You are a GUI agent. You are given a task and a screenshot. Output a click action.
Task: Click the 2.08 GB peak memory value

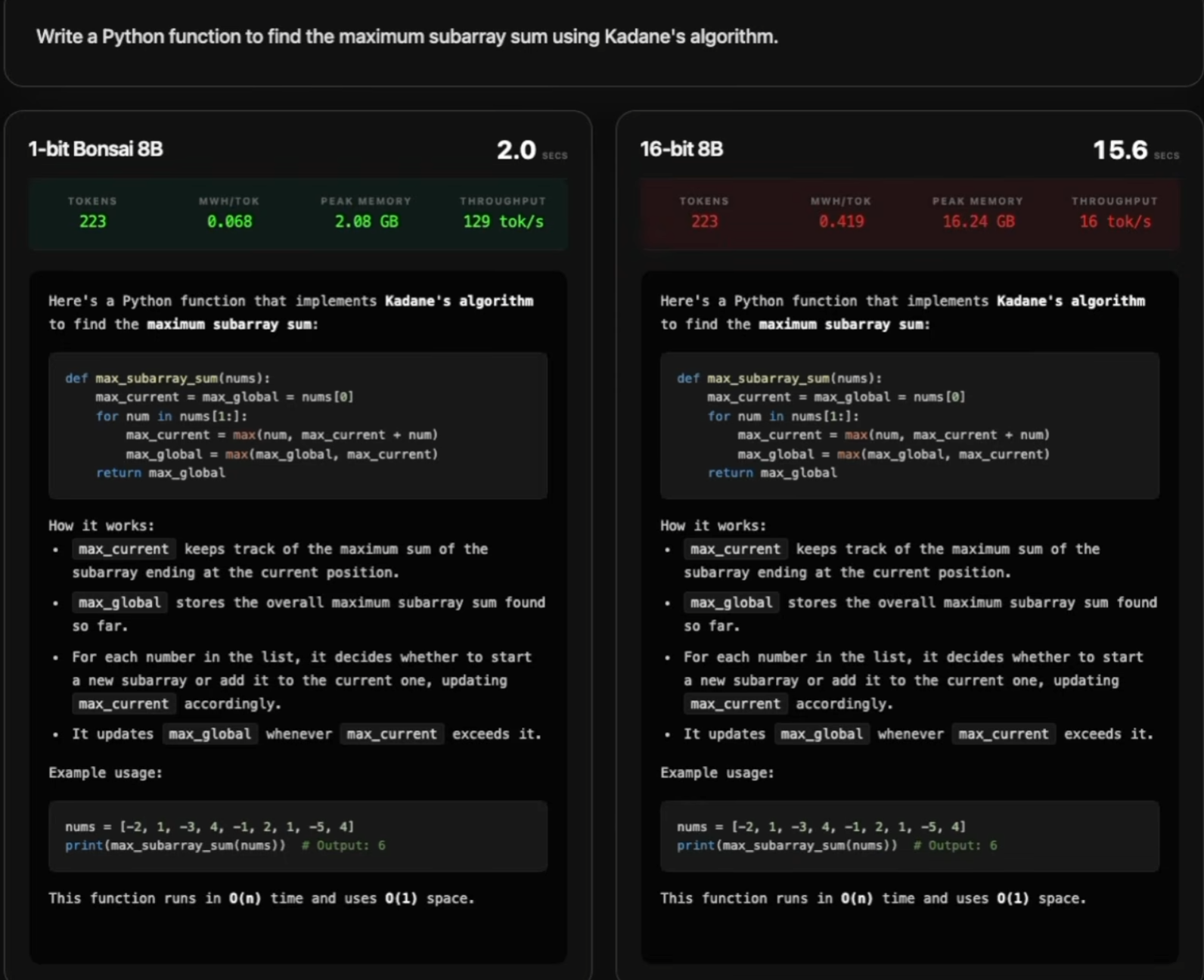pyautogui.click(x=366, y=222)
